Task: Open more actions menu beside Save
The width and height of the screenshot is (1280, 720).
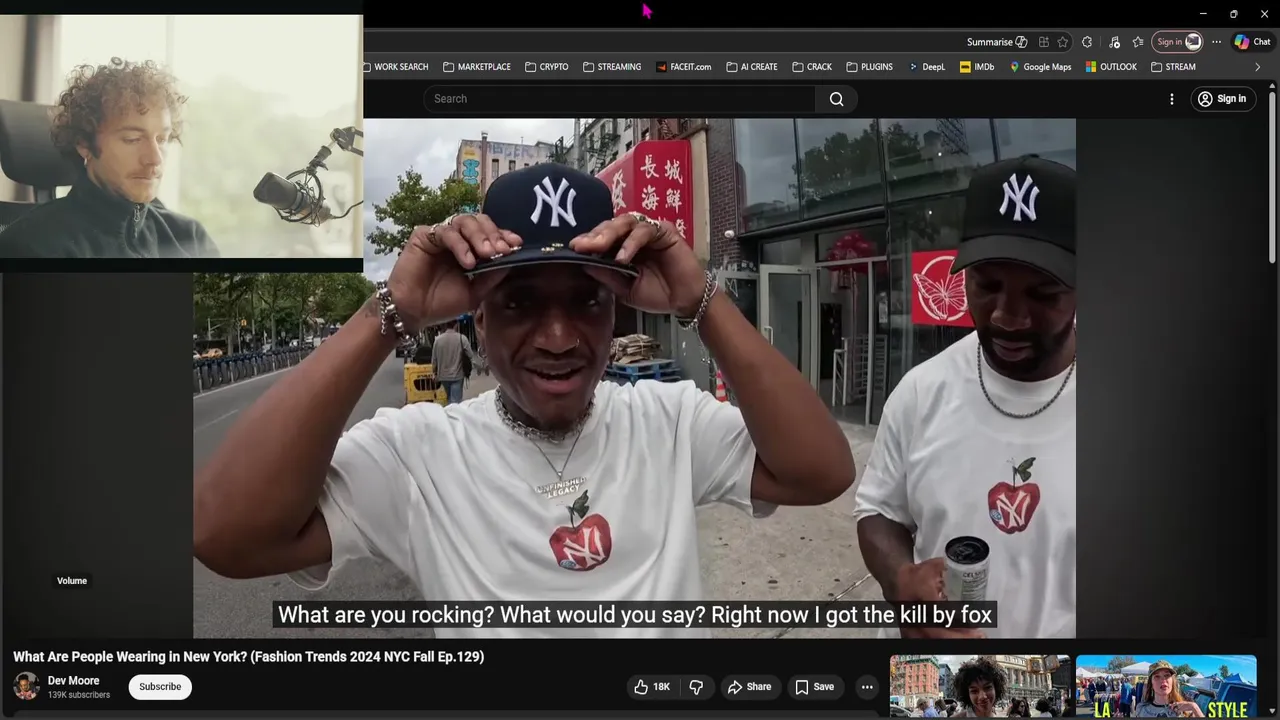Action: point(867,687)
